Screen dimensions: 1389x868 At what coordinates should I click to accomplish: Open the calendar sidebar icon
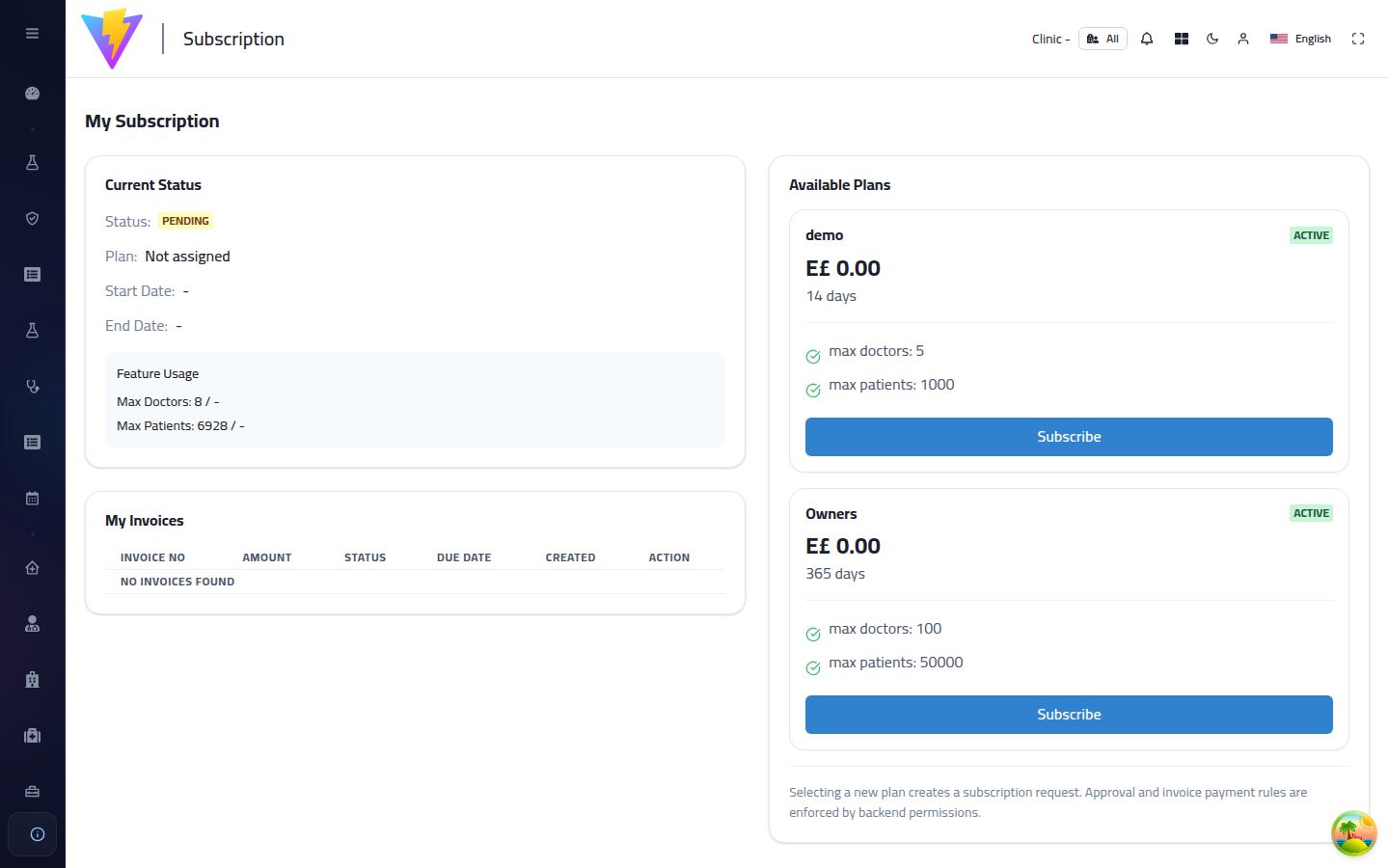[x=32, y=499]
